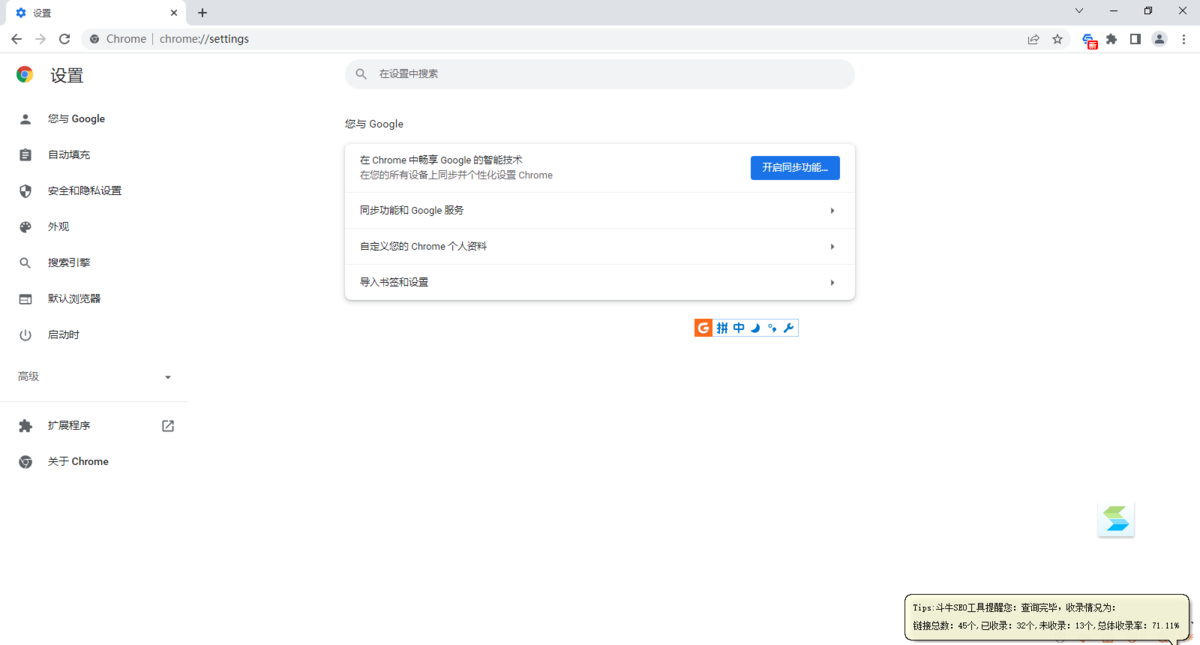The height and width of the screenshot is (645, 1200).
Task: Click the share icon in the address bar
Action: click(x=1033, y=39)
